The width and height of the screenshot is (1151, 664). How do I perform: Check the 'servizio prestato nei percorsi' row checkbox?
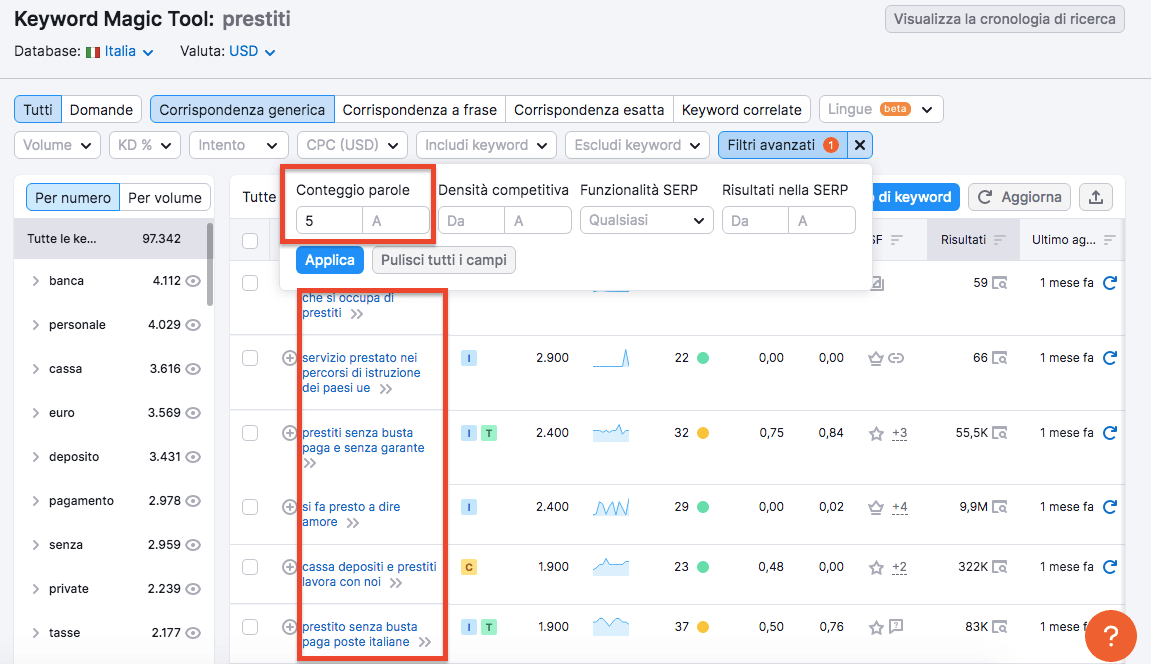pyautogui.click(x=250, y=358)
